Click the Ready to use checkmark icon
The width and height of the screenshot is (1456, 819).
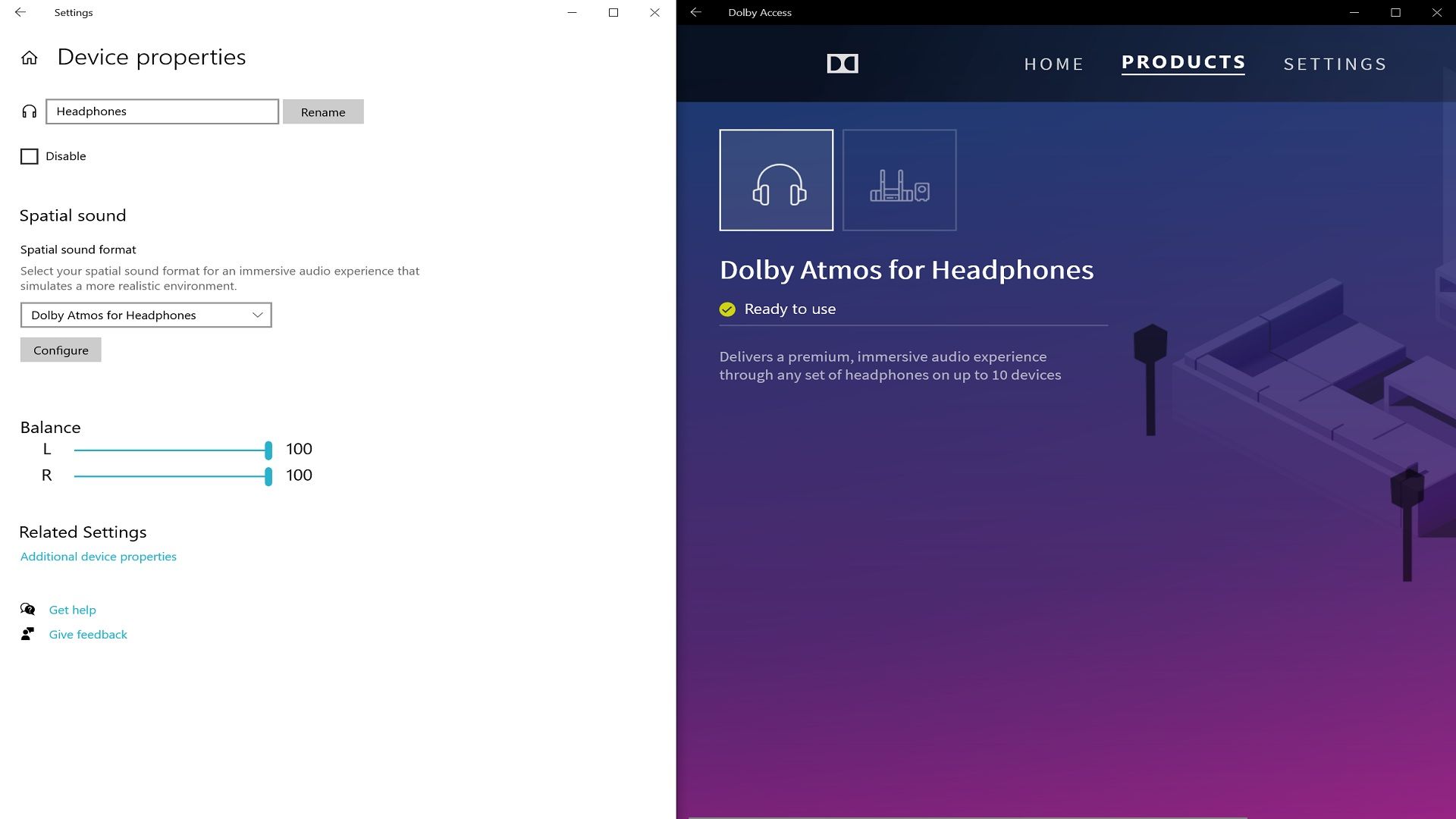(727, 308)
